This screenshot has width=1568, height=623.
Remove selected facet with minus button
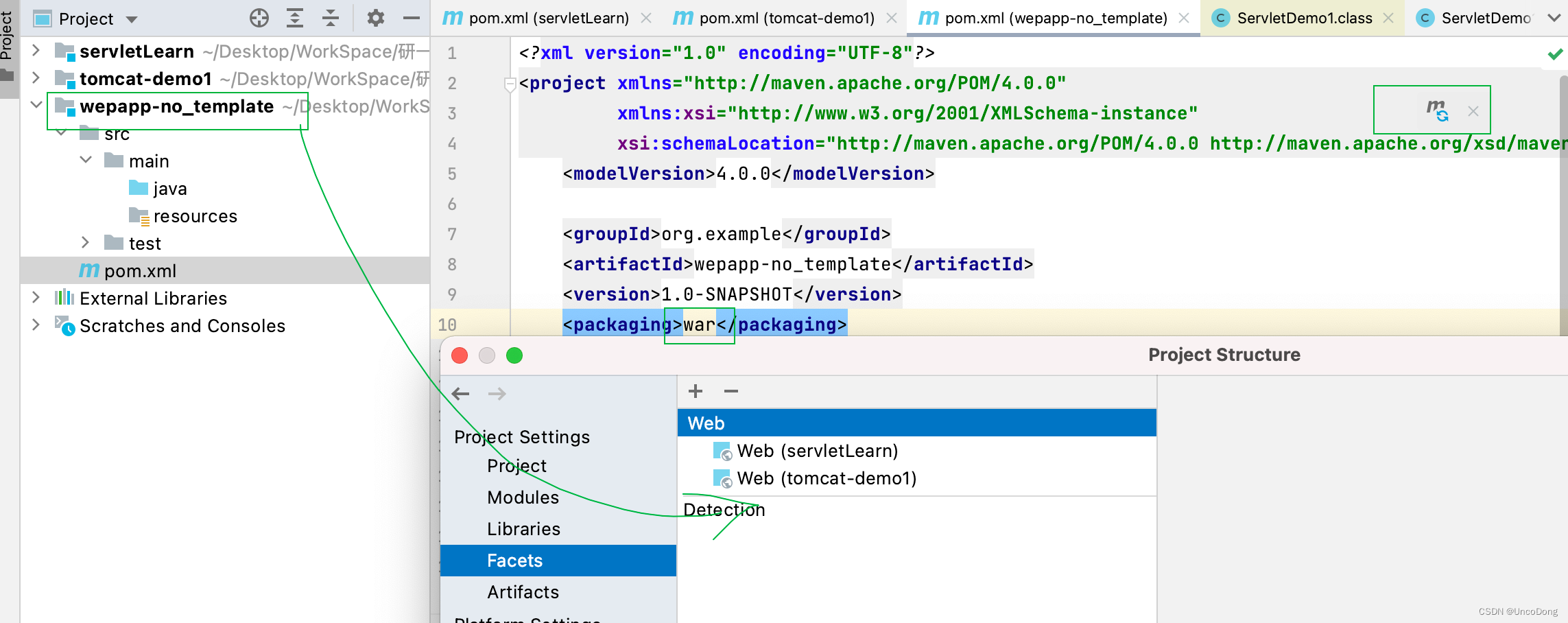731,391
